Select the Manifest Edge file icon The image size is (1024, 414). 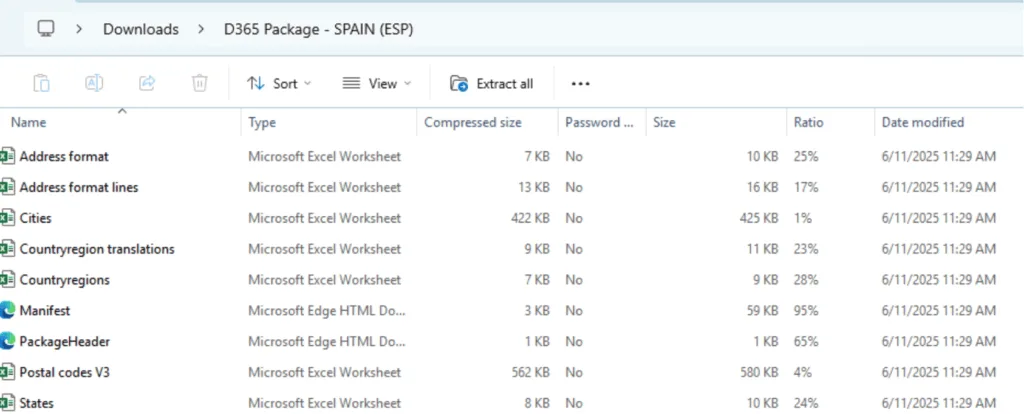tap(8, 311)
